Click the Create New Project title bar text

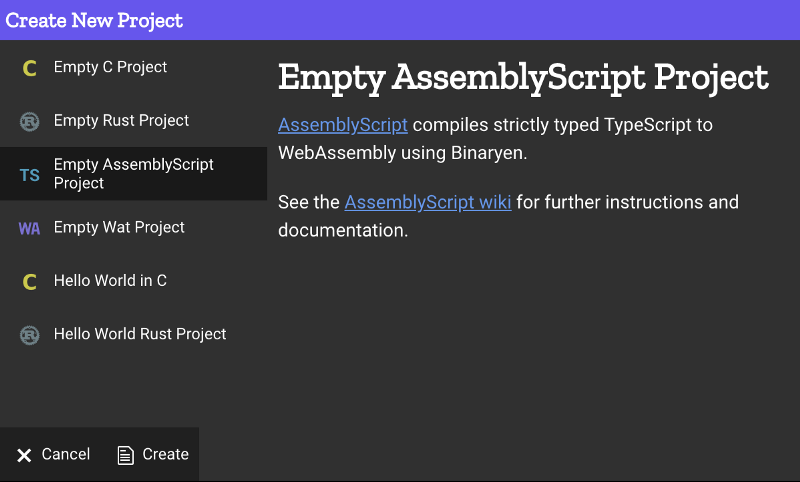pos(94,20)
